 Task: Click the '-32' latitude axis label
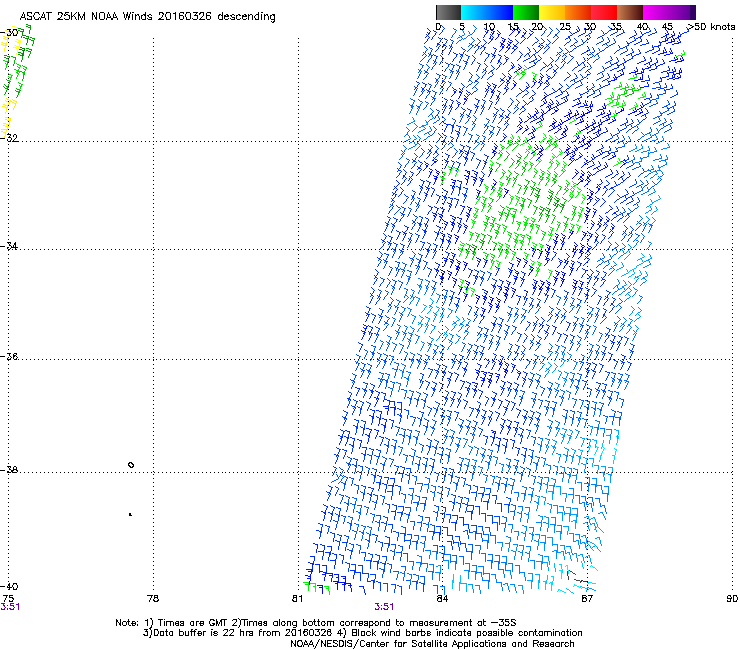[x=9, y=138]
